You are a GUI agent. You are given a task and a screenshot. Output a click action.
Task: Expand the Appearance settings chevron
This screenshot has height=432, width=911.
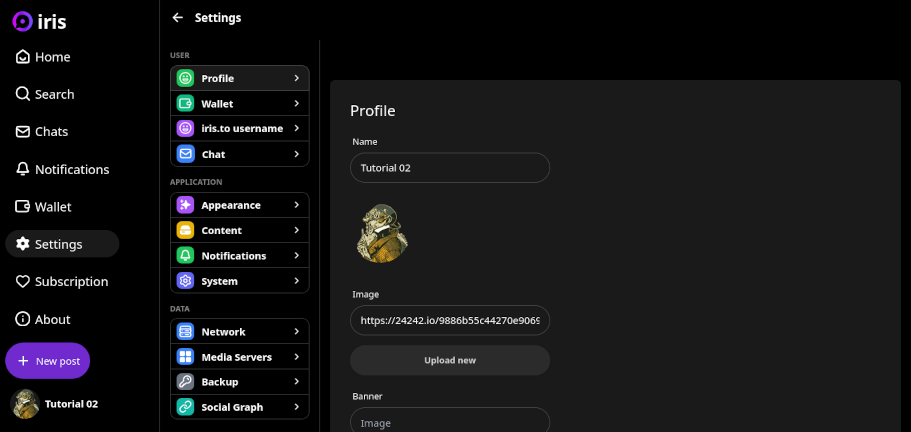(297, 205)
